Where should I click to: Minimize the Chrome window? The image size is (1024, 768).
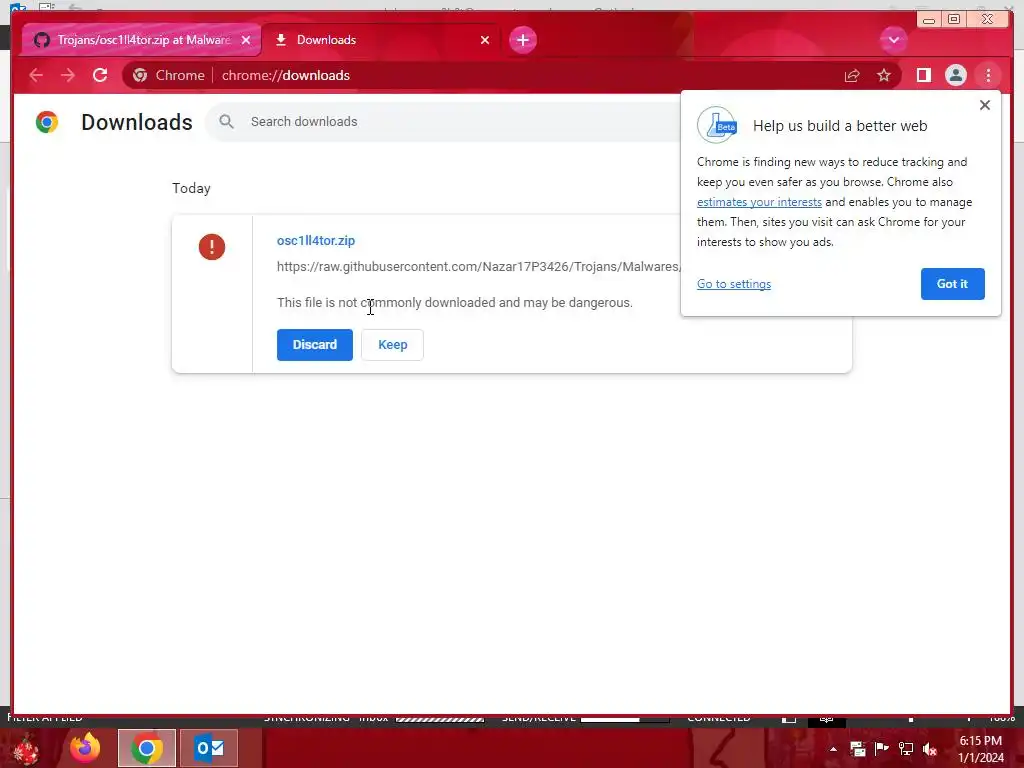[929, 20]
